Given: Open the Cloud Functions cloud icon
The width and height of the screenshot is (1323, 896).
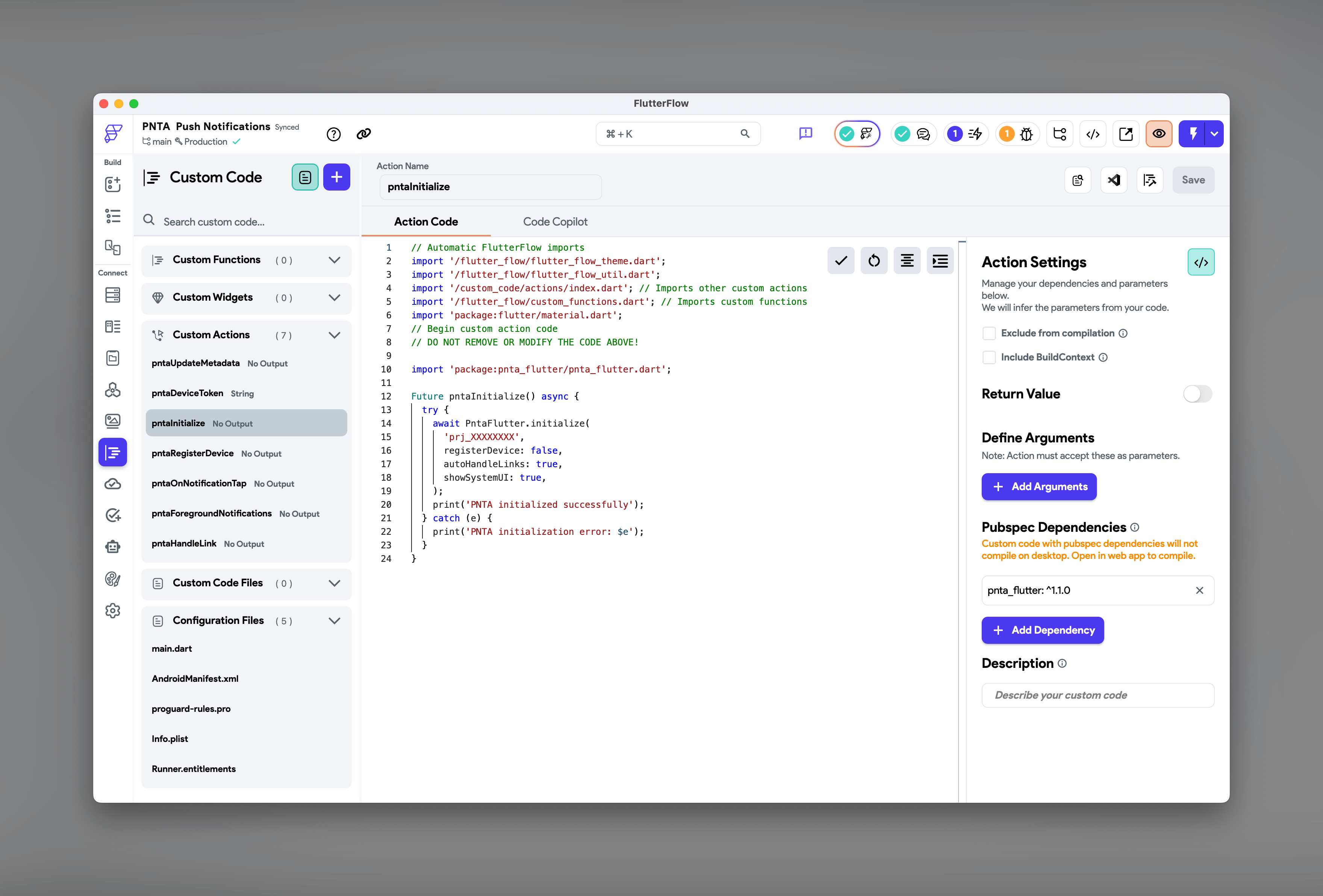Looking at the screenshot, I should point(113,484).
